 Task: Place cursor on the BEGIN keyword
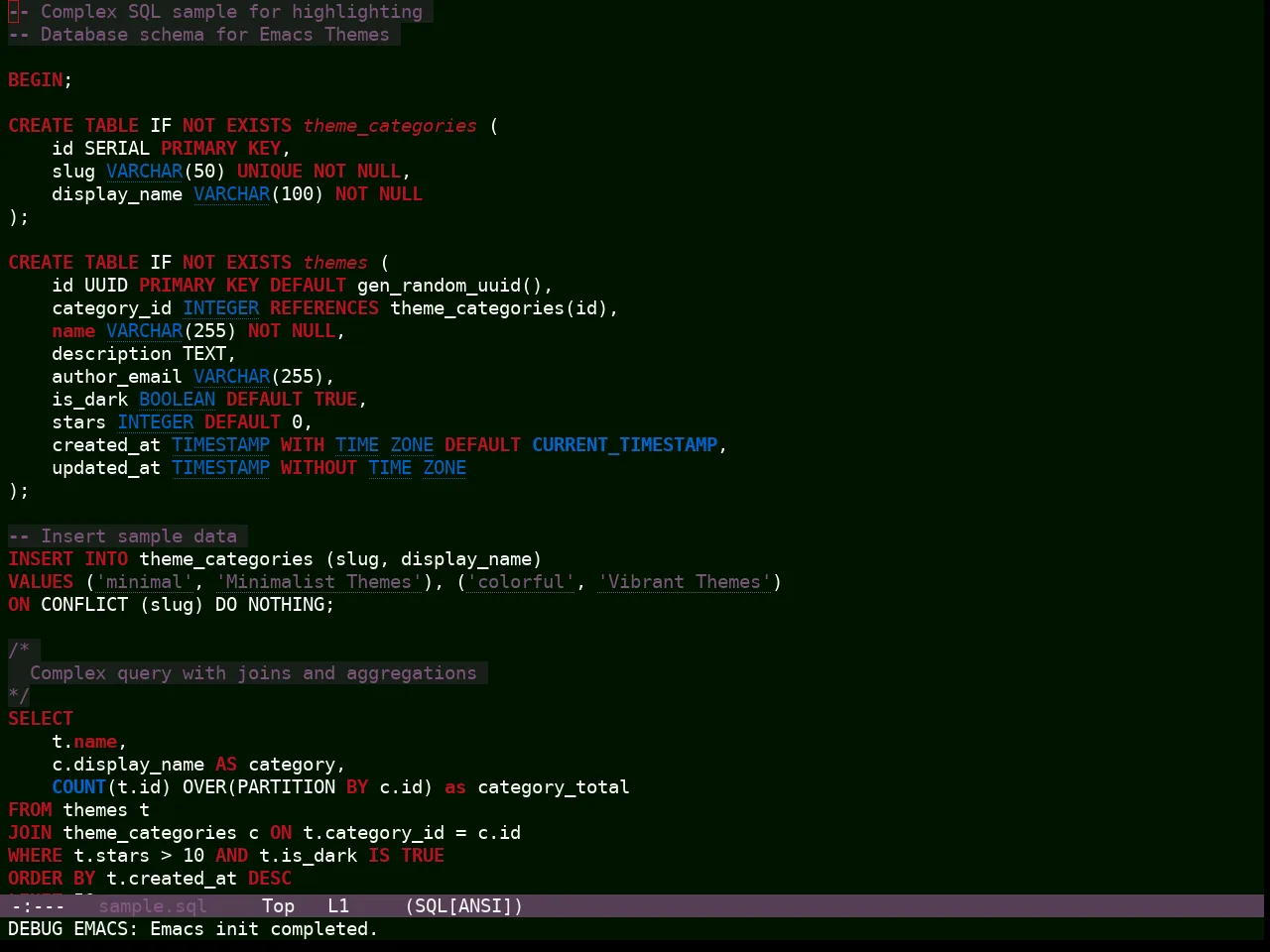tap(36, 80)
